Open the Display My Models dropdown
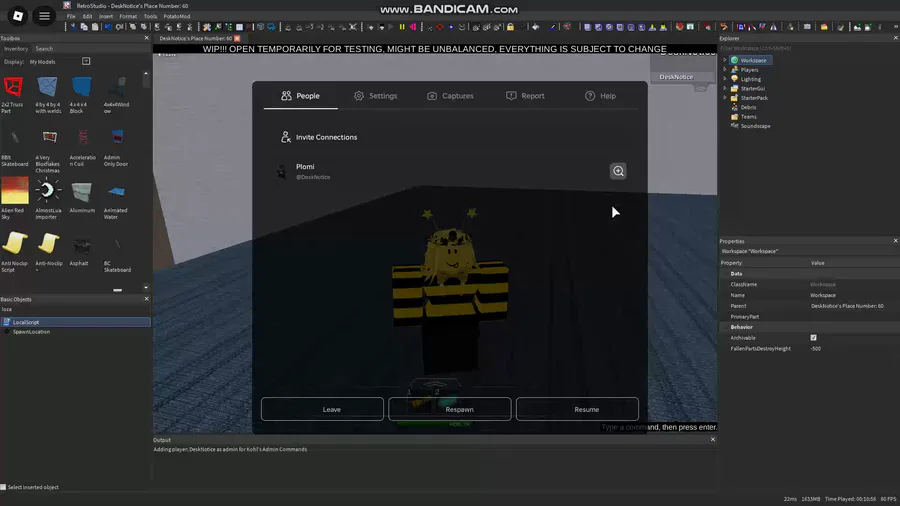This screenshot has width=900, height=506. coord(86,61)
